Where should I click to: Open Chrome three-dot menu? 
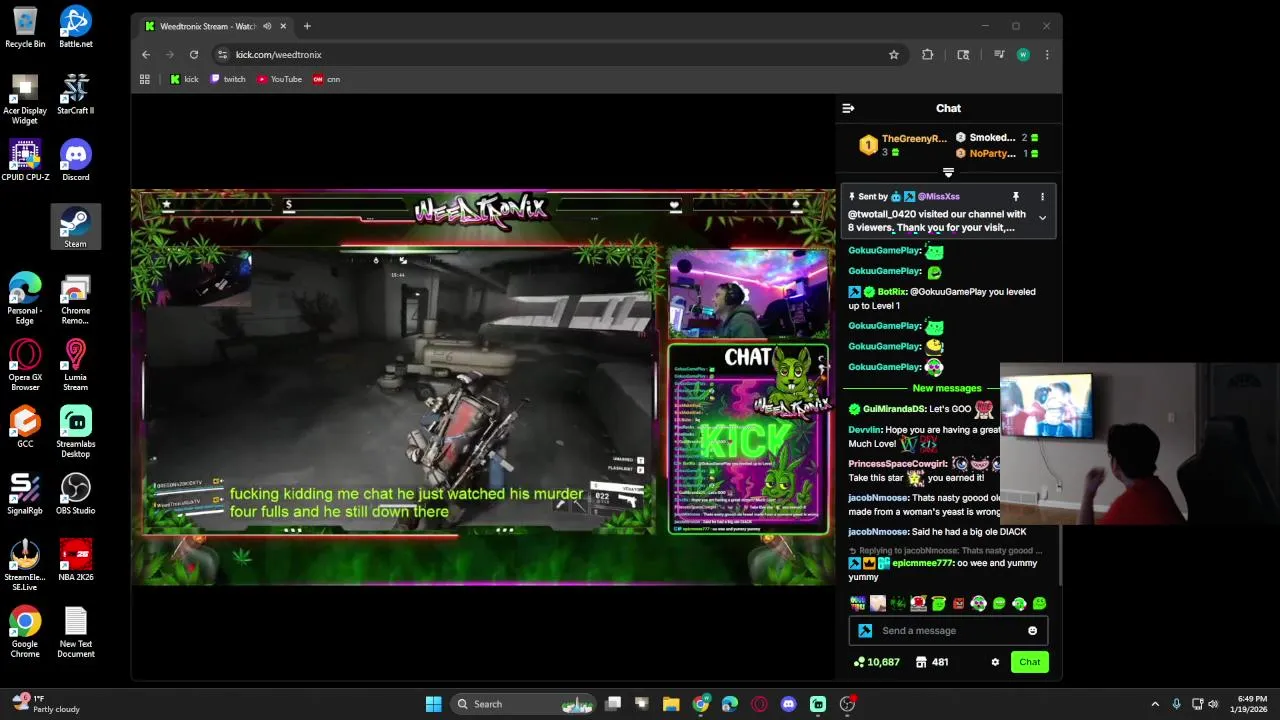(x=1047, y=55)
